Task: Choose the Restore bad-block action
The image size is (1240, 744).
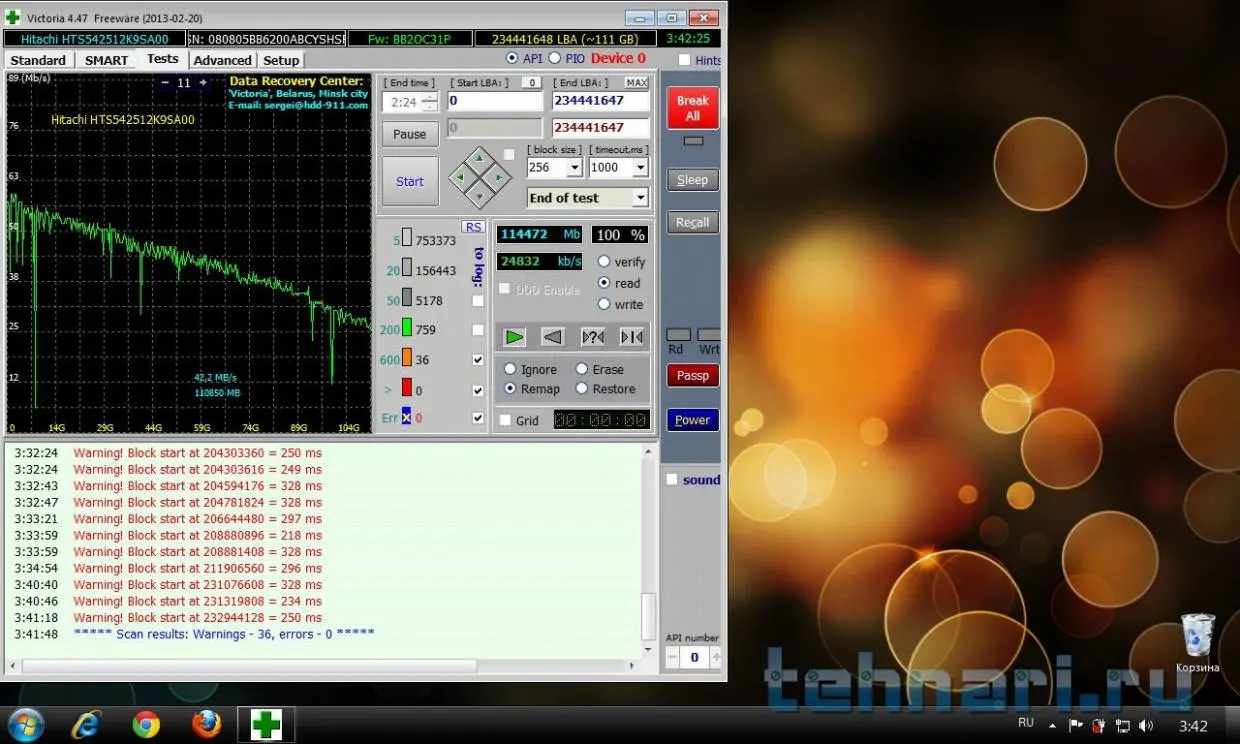Action: coord(582,388)
